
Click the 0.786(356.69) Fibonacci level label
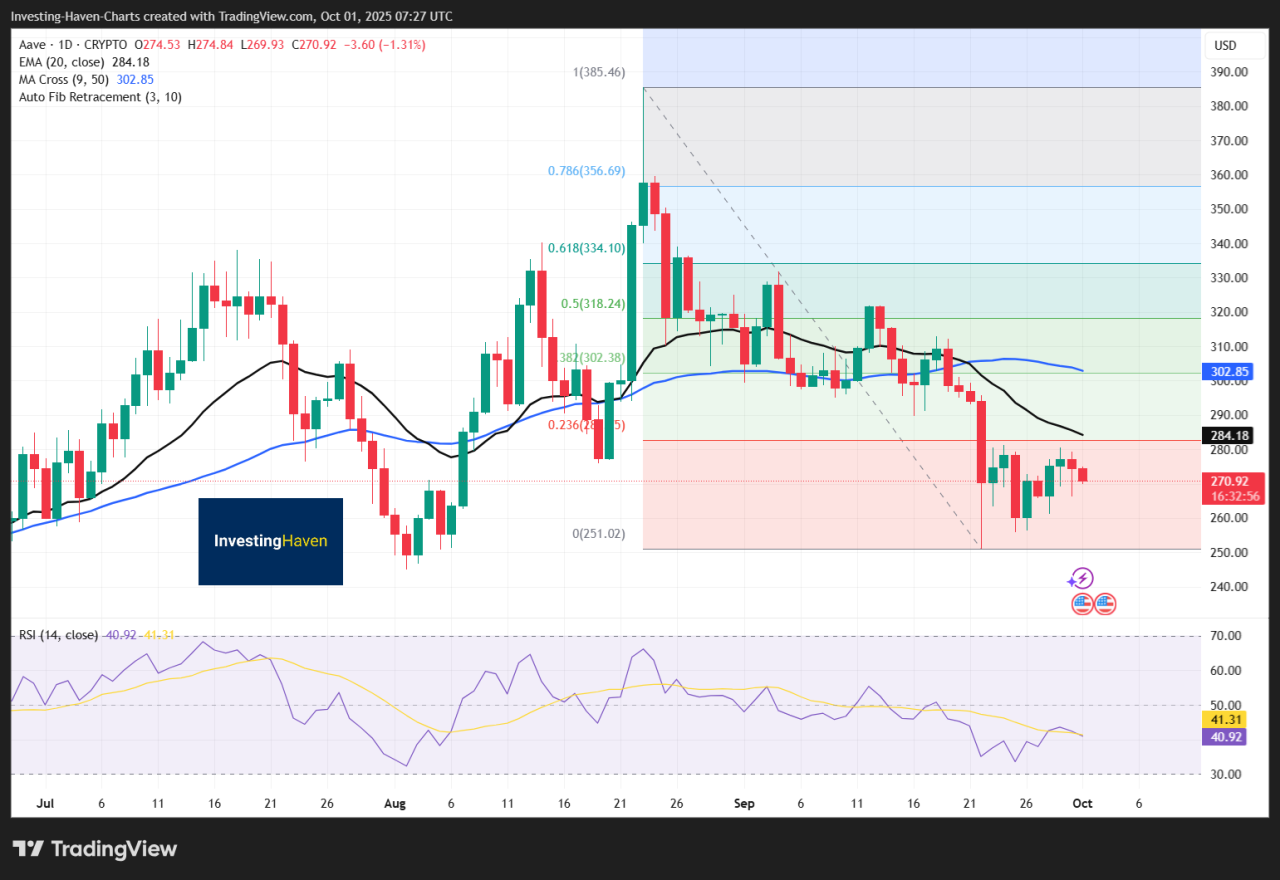pos(586,171)
